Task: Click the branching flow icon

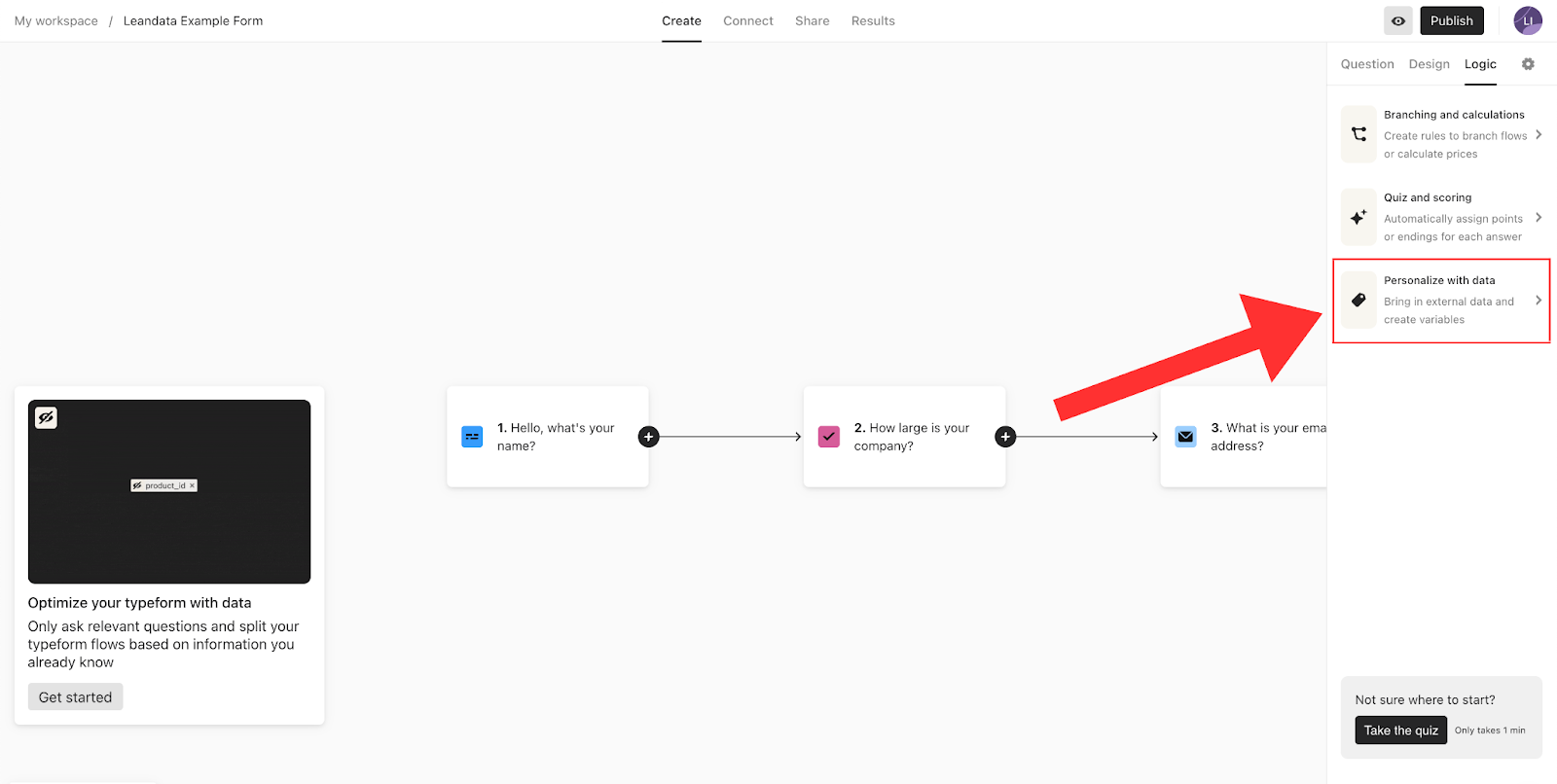Action: [1358, 134]
